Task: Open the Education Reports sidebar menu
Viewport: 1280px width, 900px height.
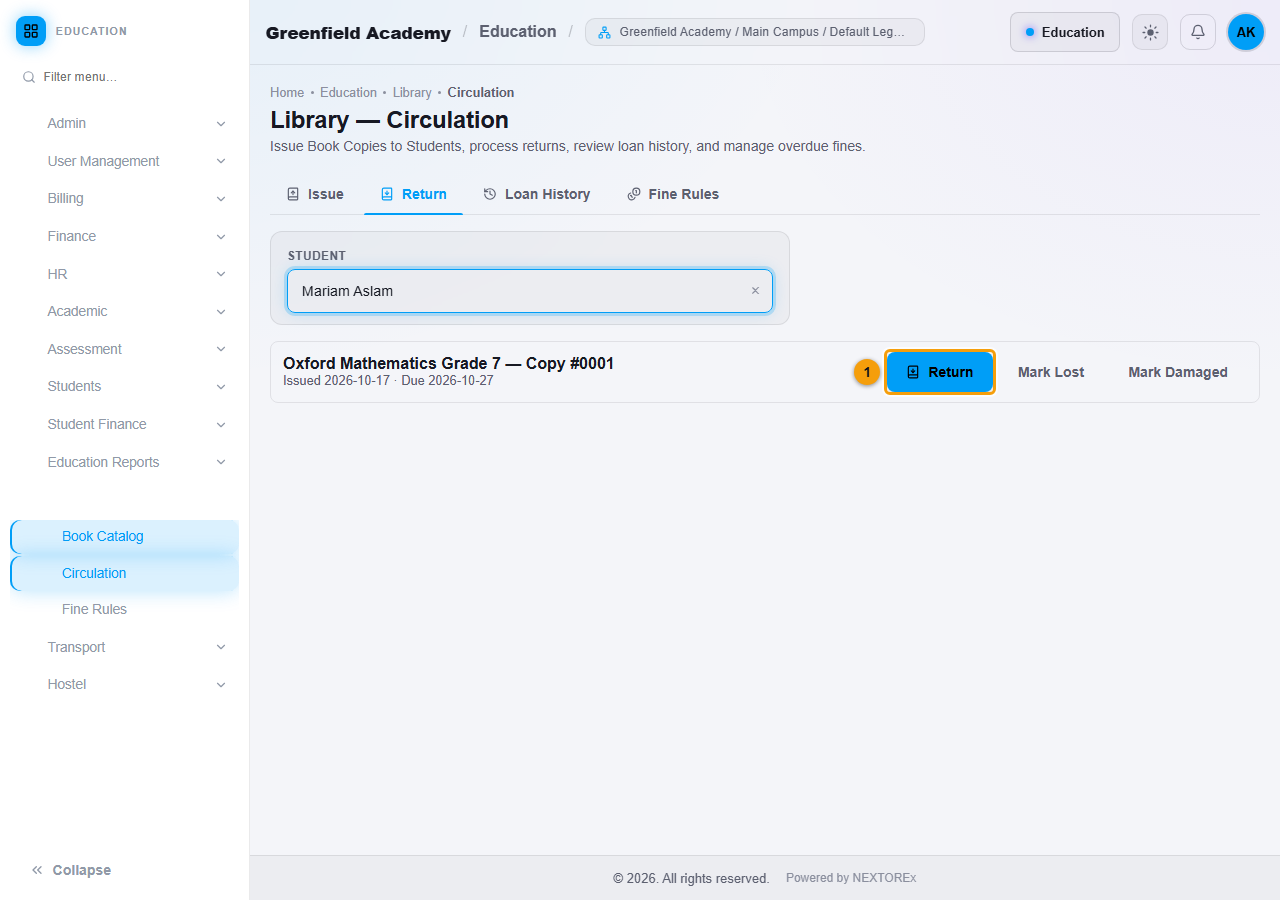Action: click(125, 462)
